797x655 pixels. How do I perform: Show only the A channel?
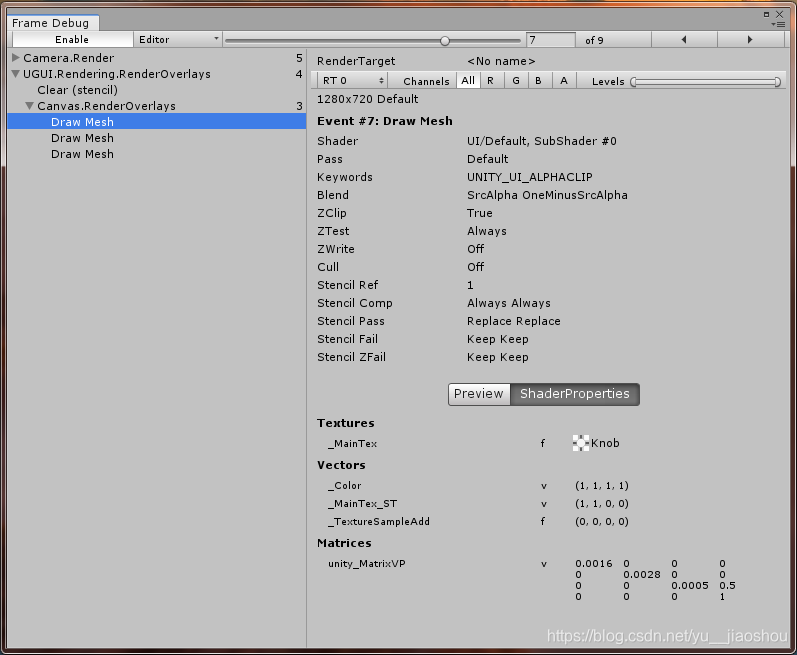[x=564, y=80]
